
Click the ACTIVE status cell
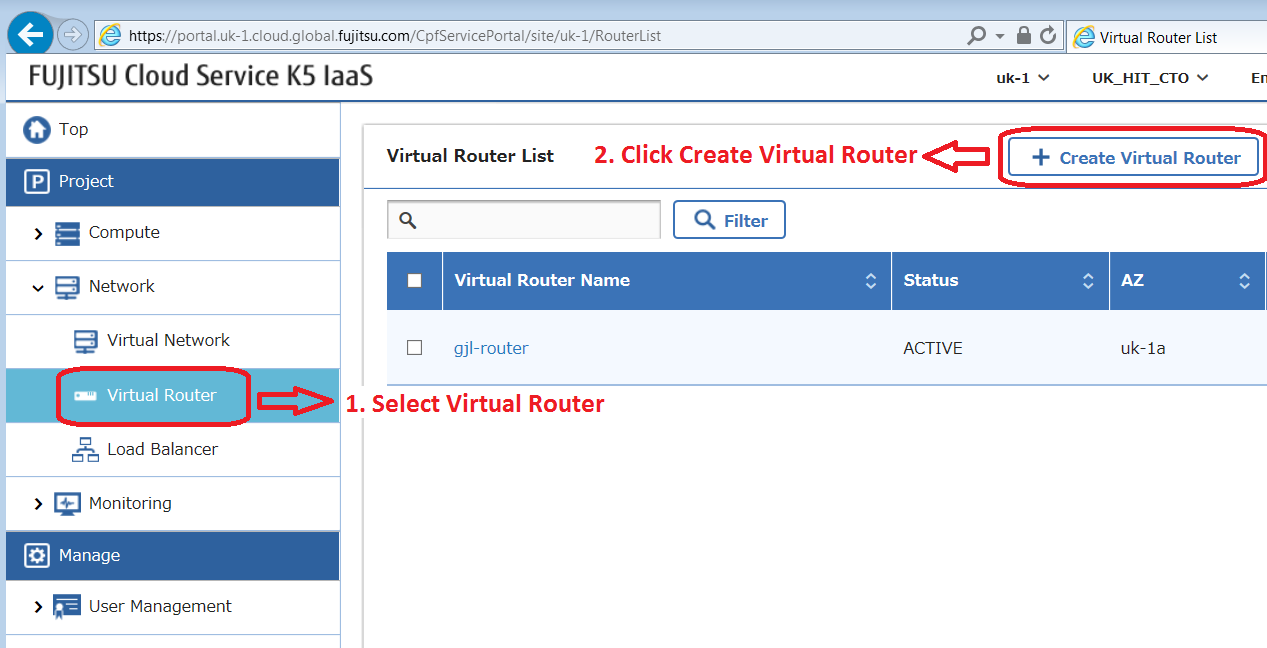pos(933,348)
